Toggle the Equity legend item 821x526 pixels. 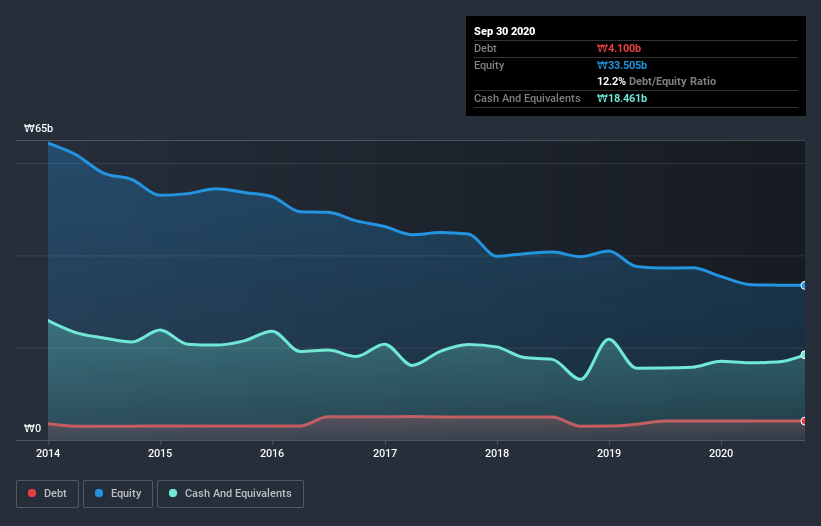[118, 493]
